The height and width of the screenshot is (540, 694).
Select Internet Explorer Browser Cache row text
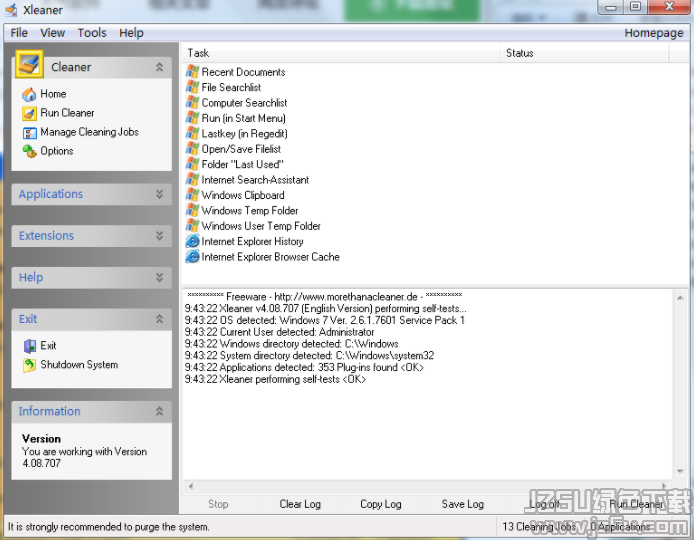tap(270, 257)
